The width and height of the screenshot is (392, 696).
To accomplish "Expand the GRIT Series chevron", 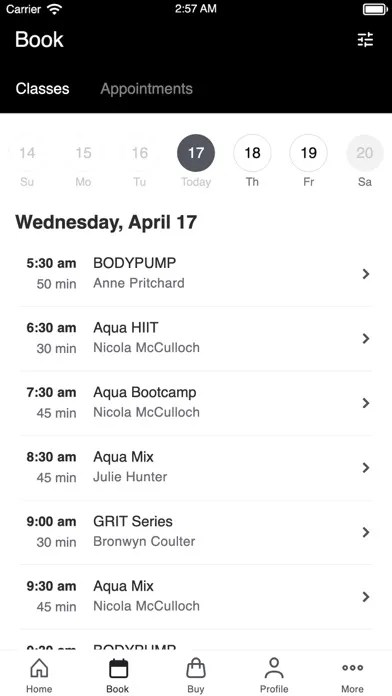I will [366, 532].
